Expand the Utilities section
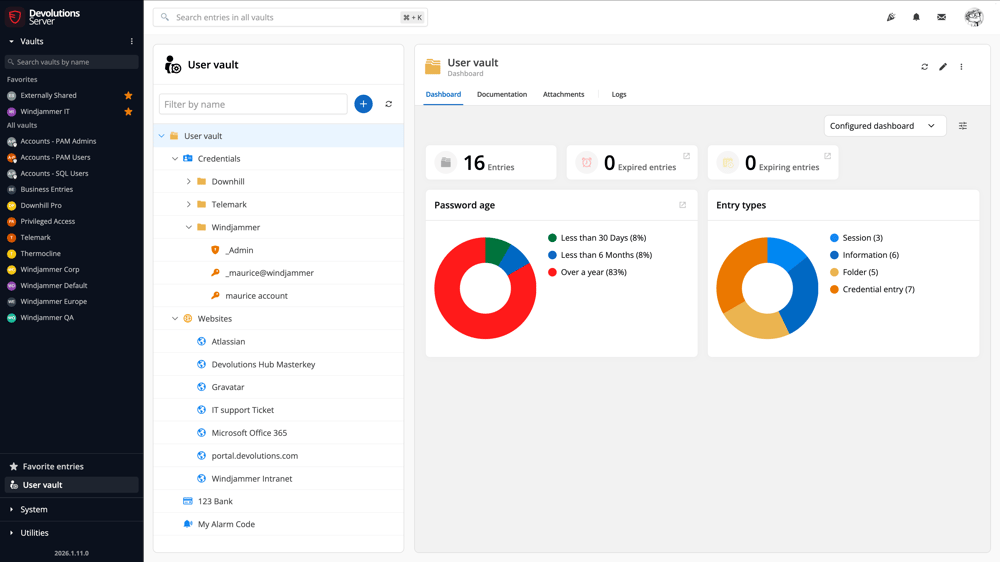Screen dimensions: 1000x562 point(11,533)
